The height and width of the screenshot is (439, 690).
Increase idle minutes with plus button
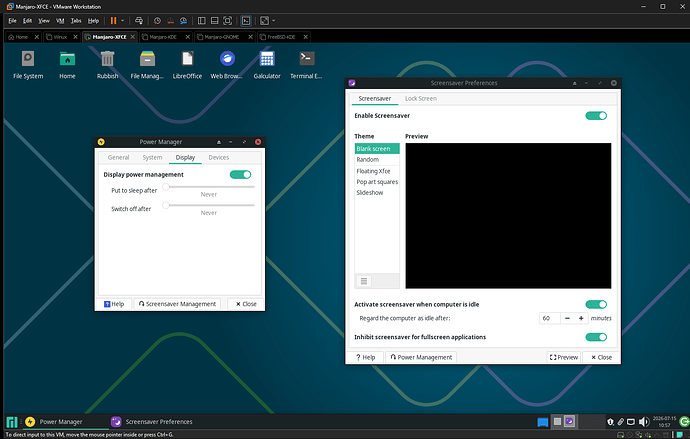[581, 318]
